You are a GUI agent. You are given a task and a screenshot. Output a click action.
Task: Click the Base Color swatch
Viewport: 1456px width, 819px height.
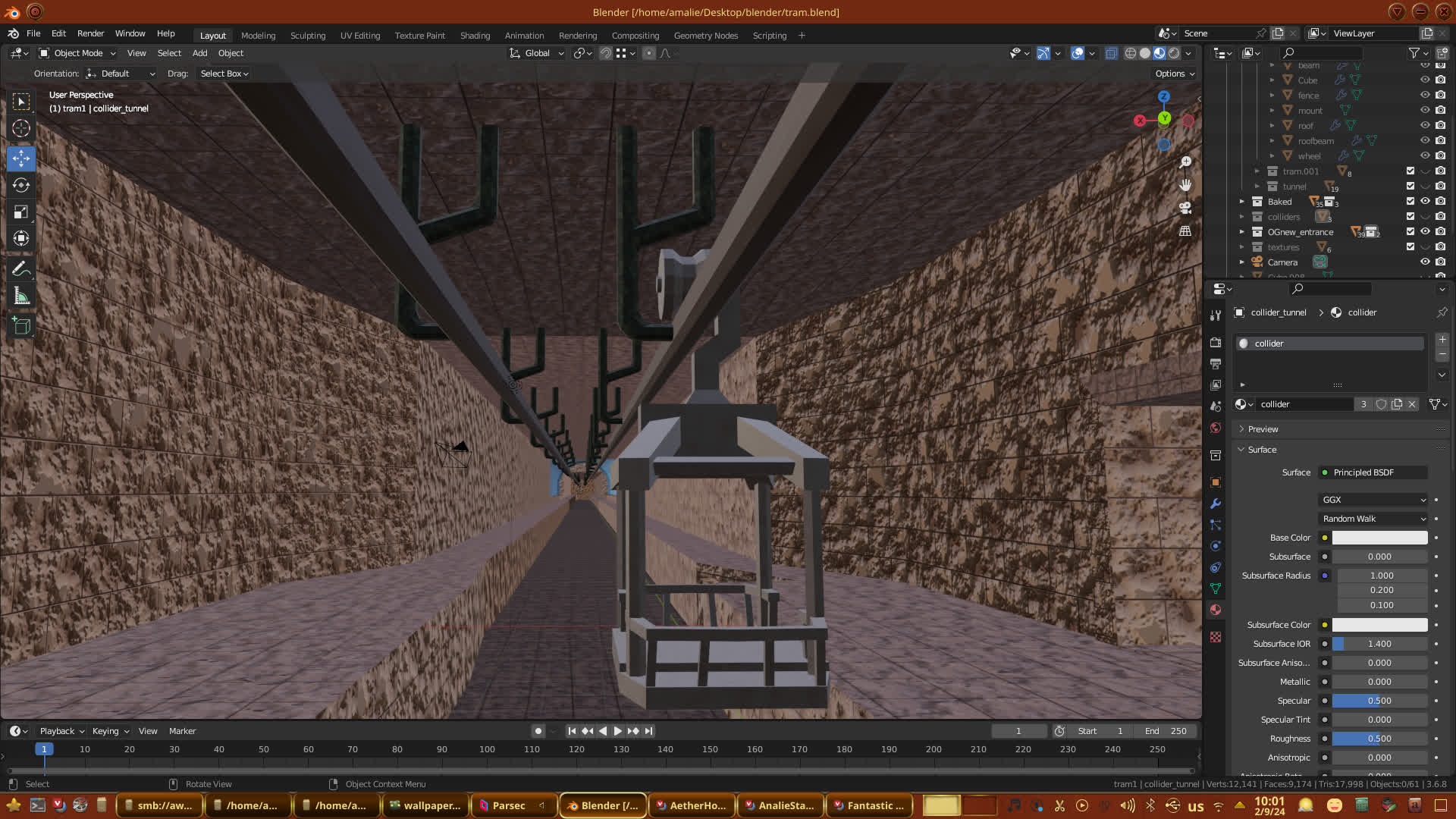click(1379, 538)
